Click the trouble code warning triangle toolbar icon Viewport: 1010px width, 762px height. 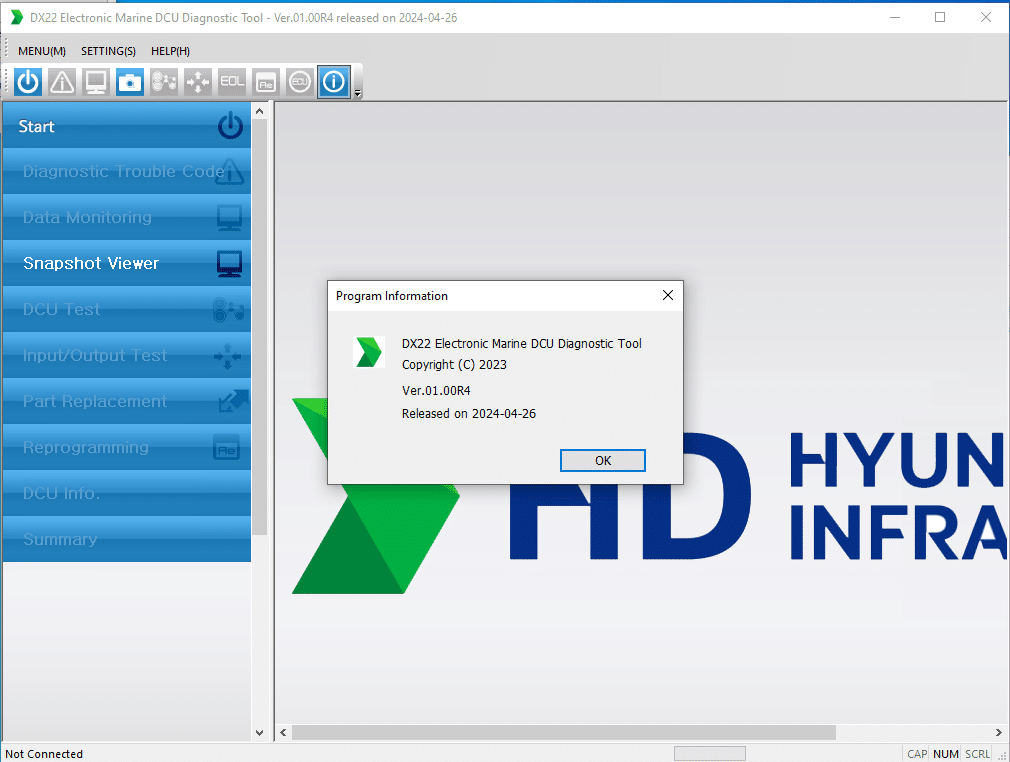pos(62,82)
